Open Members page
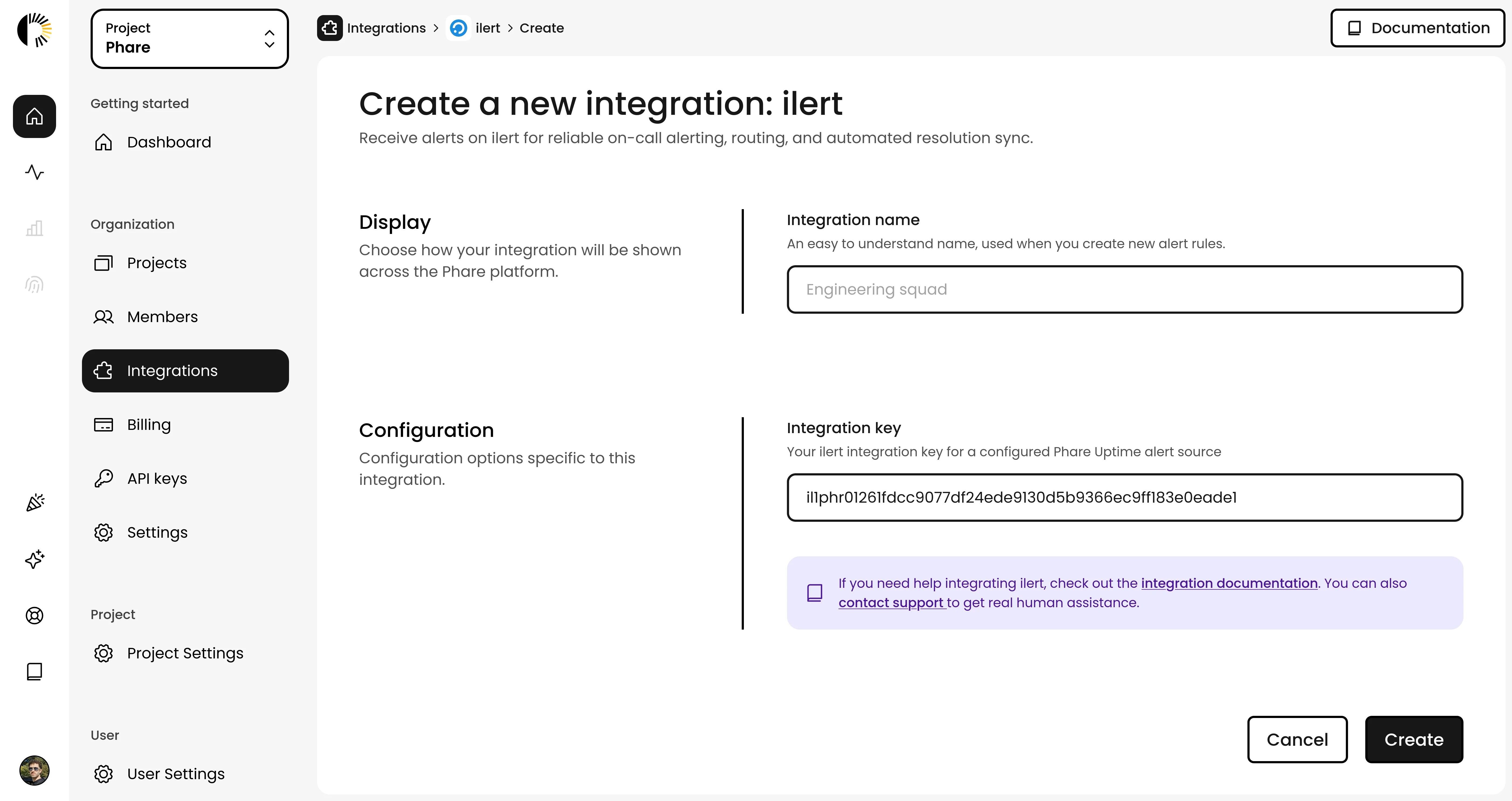1512x801 pixels. click(x=162, y=316)
